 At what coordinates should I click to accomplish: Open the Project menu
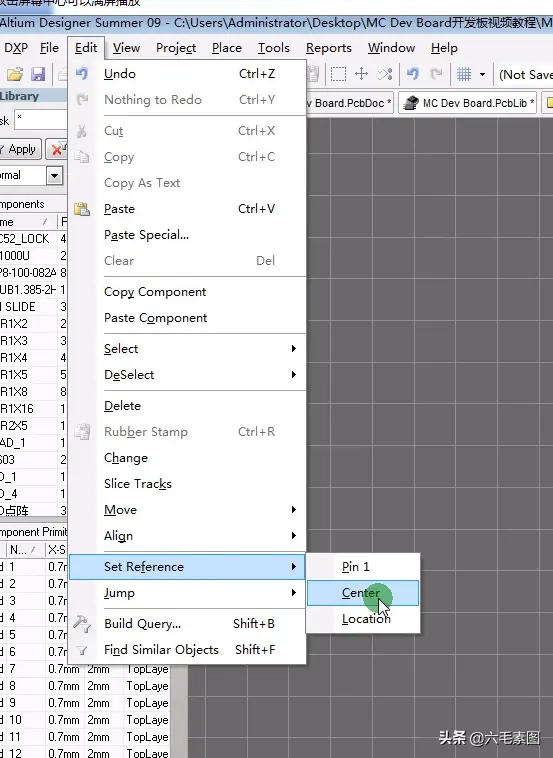pos(176,48)
